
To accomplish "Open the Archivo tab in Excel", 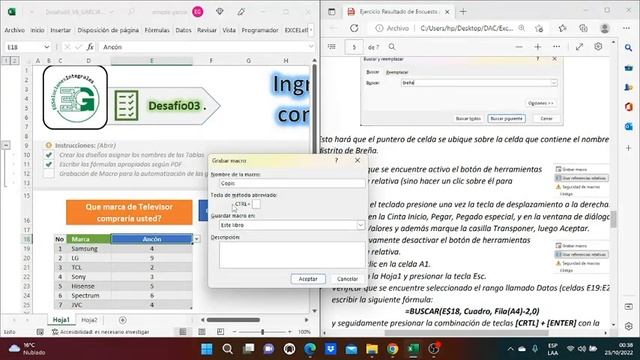I will (x=14, y=30).
